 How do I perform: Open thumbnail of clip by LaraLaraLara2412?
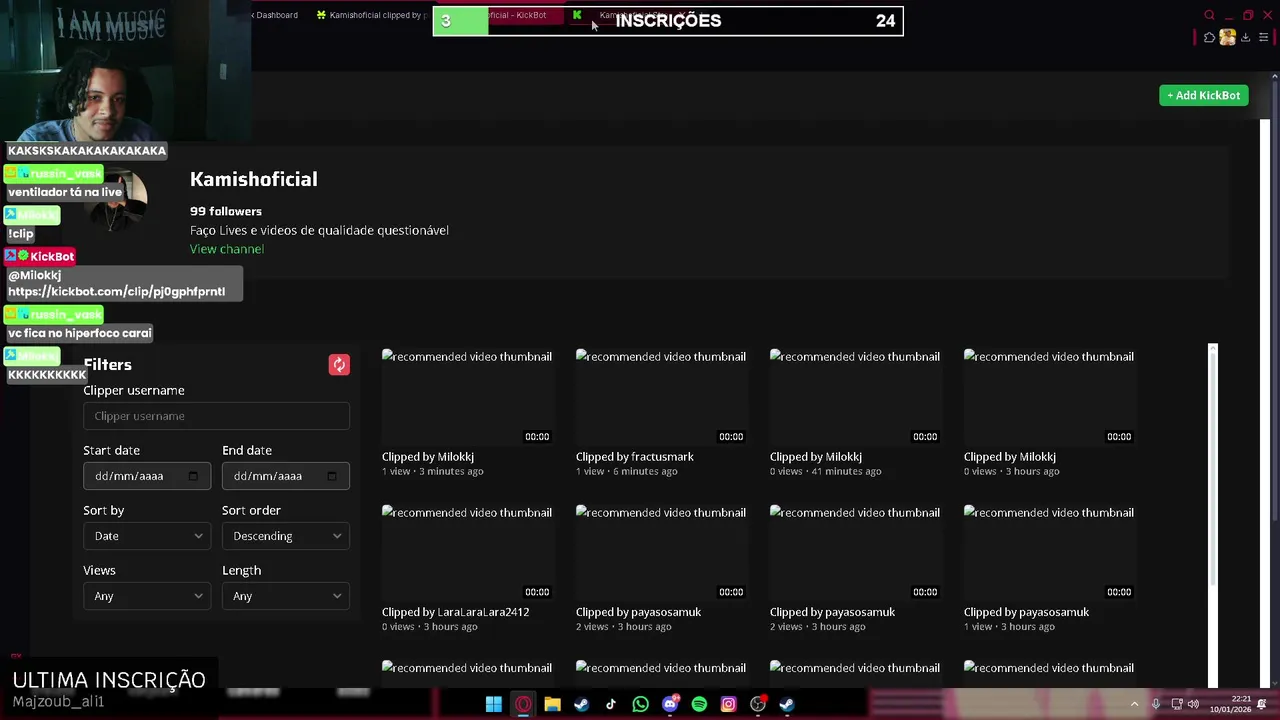coord(467,552)
